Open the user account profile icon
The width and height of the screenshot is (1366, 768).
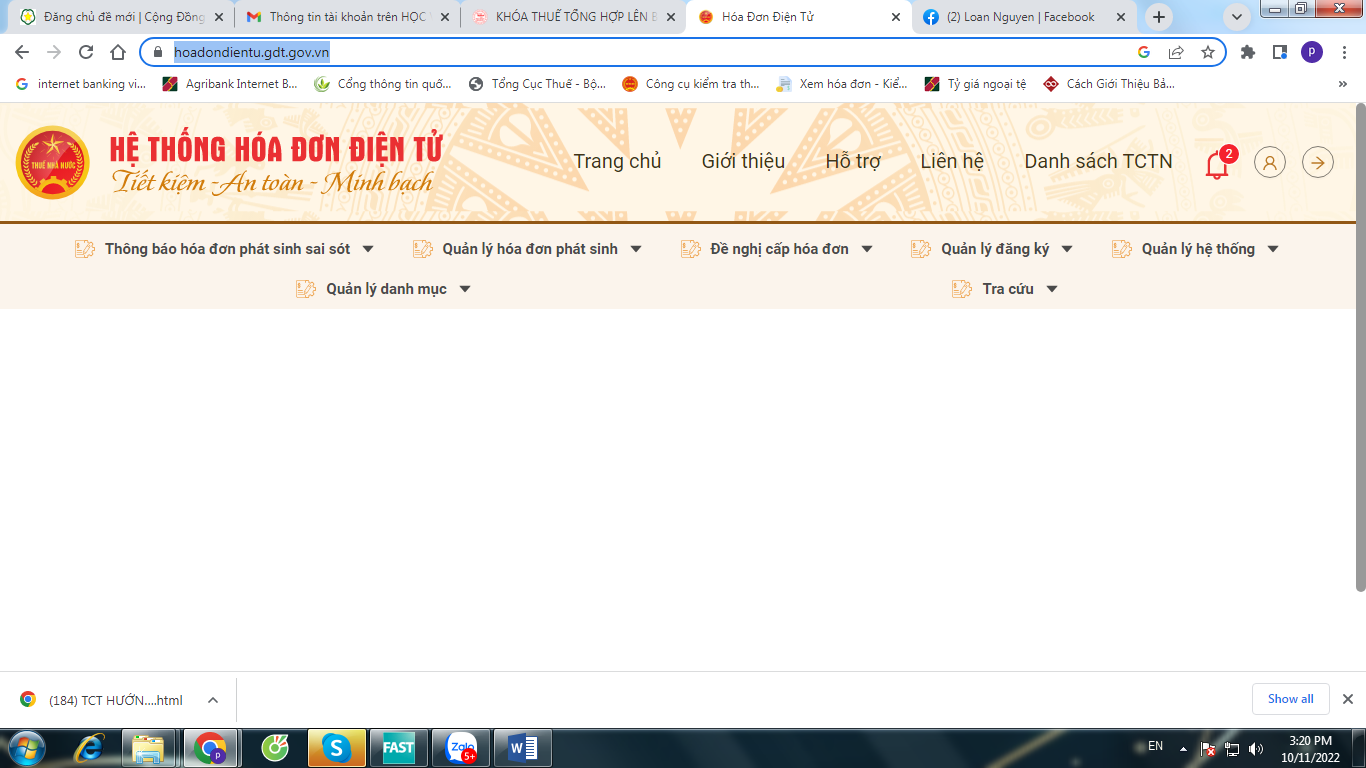(1269, 162)
